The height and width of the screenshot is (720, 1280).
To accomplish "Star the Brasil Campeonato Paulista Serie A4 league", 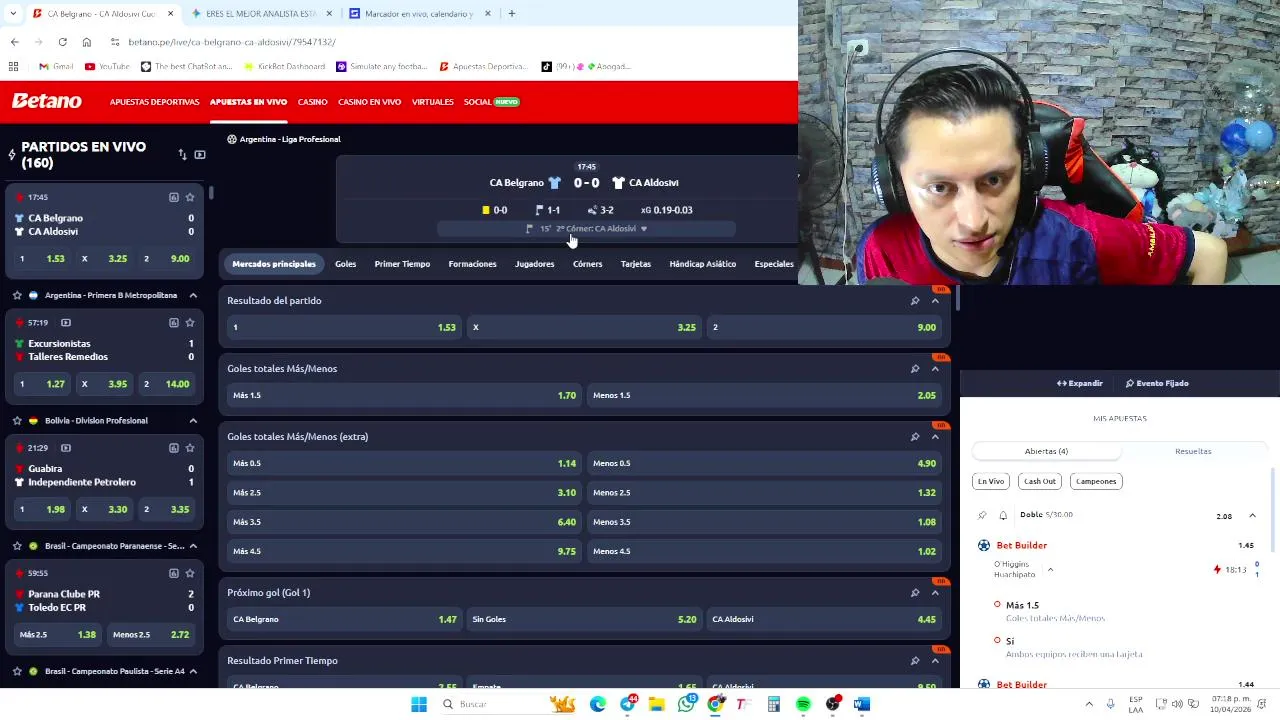I will (17, 671).
